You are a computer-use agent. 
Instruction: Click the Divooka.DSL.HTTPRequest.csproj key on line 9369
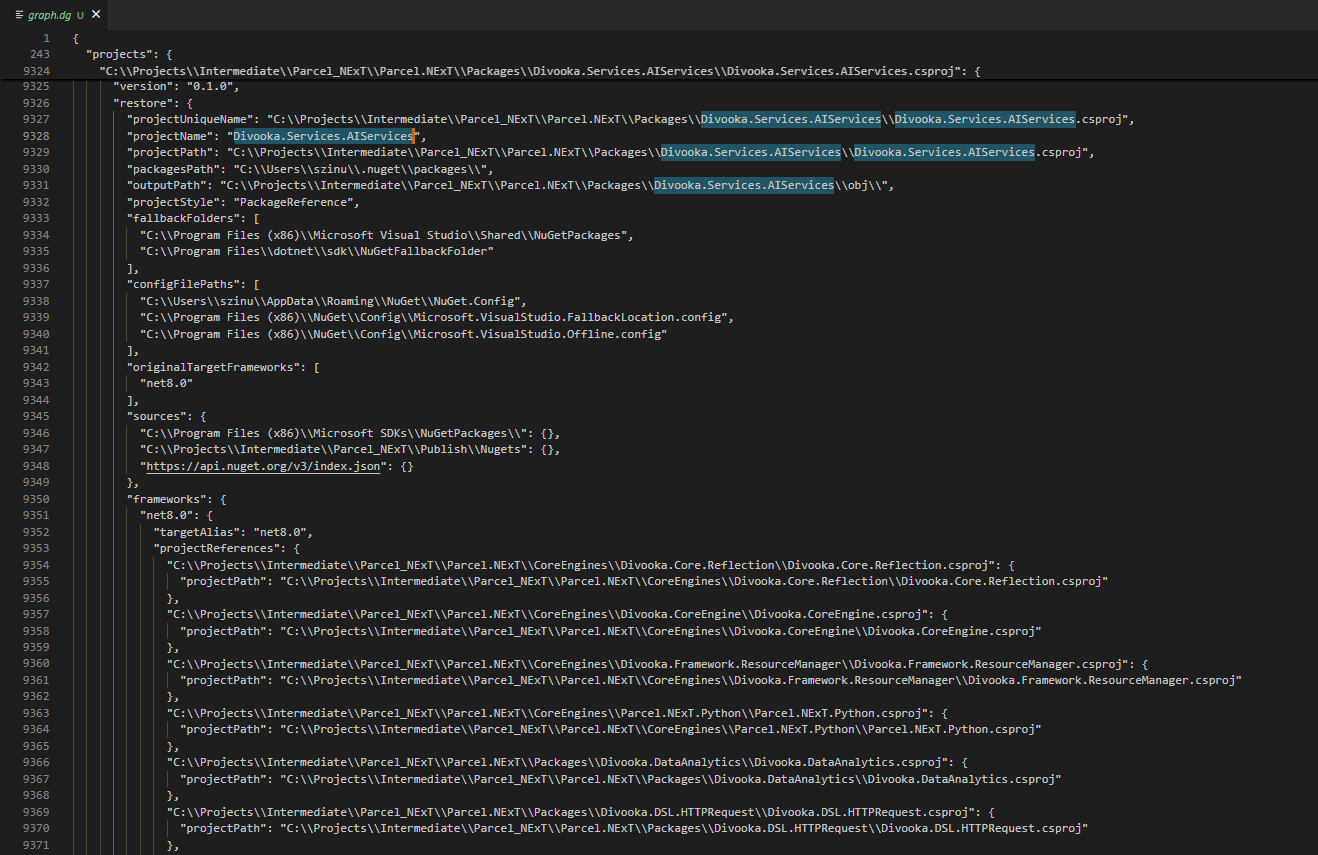click(x=570, y=811)
